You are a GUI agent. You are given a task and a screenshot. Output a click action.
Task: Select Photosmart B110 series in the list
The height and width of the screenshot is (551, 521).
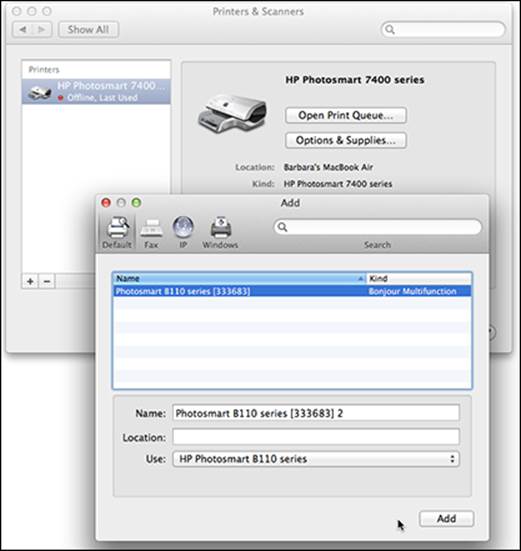(x=292, y=291)
